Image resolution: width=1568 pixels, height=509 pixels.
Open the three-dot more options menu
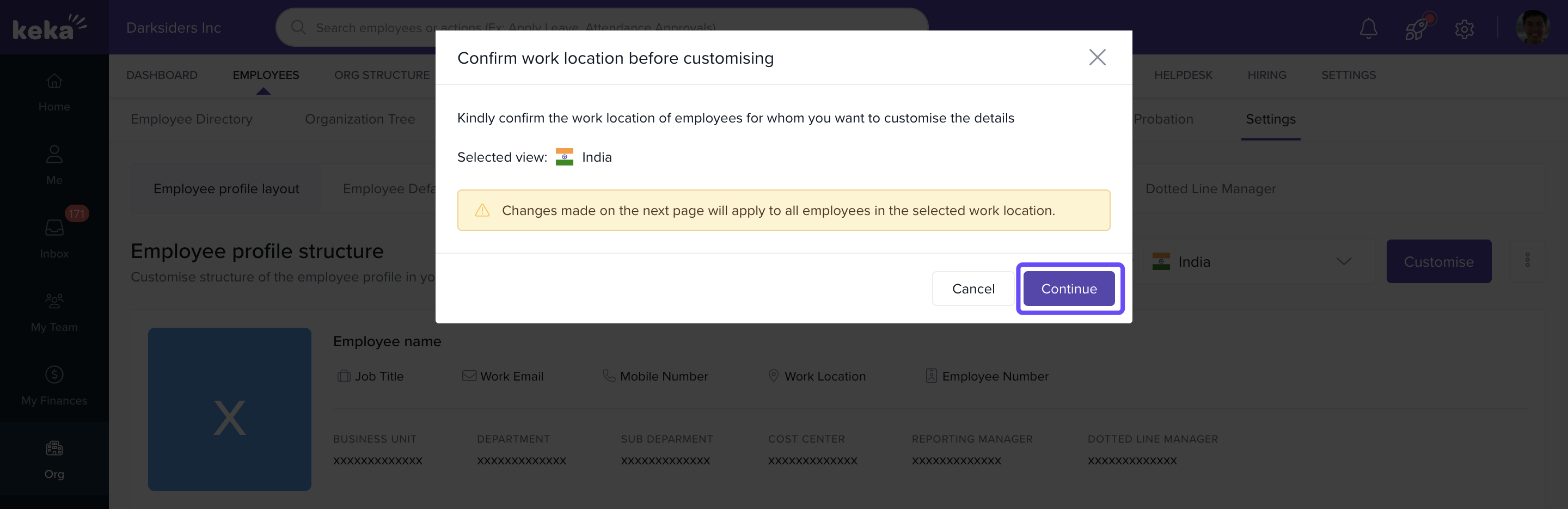pyautogui.click(x=1527, y=261)
